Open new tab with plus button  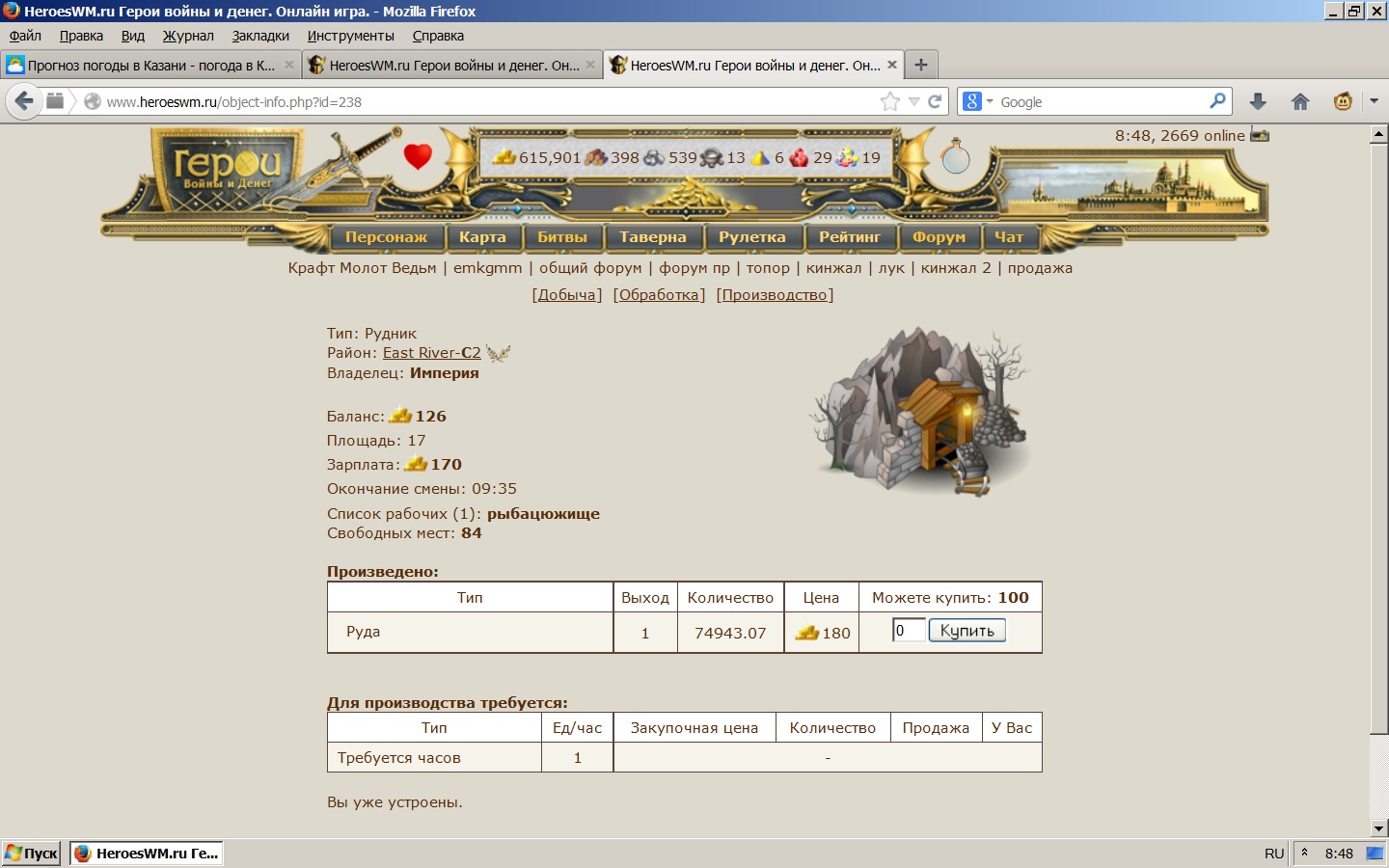pyautogui.click(x=921, y=65)
